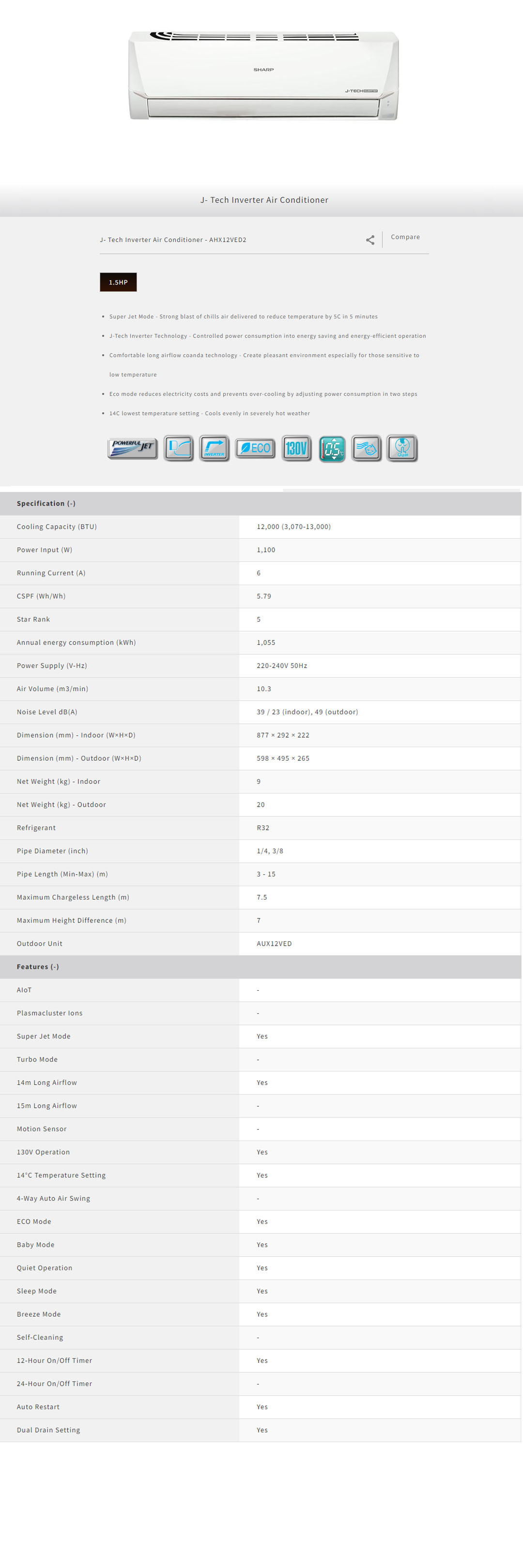Collapse the Features (-) section

(x=38, y=966)
